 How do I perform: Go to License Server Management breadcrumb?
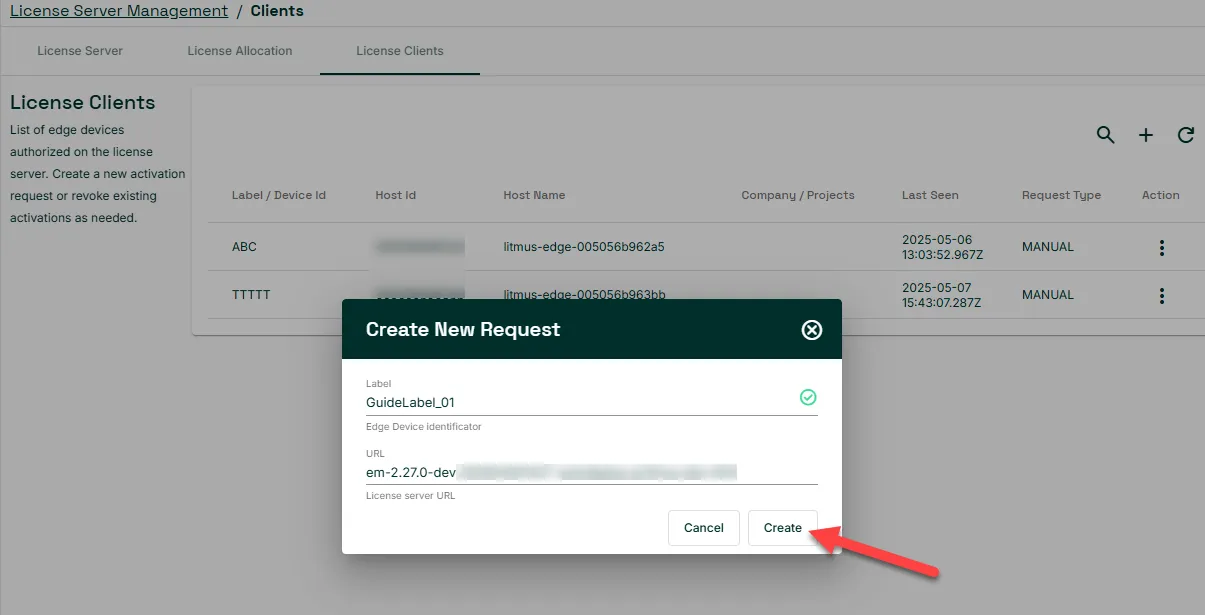(119, 11)
